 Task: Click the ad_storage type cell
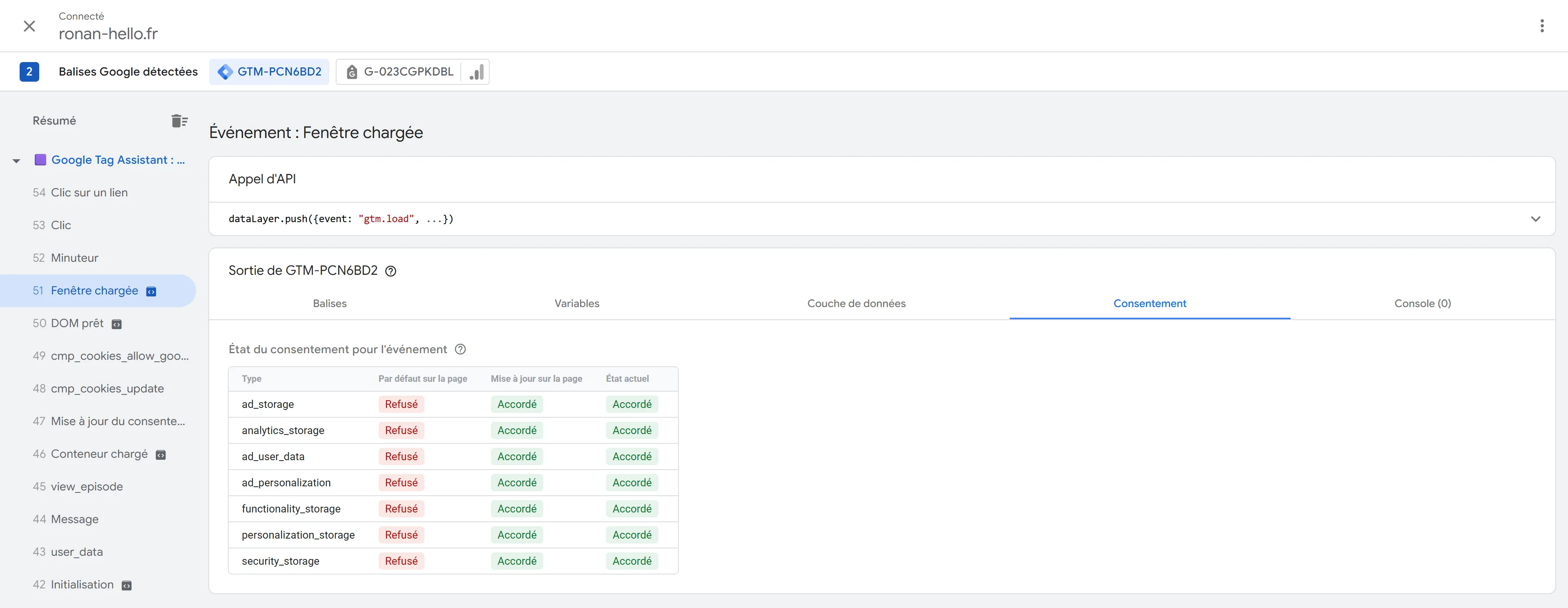pos(268,404)
